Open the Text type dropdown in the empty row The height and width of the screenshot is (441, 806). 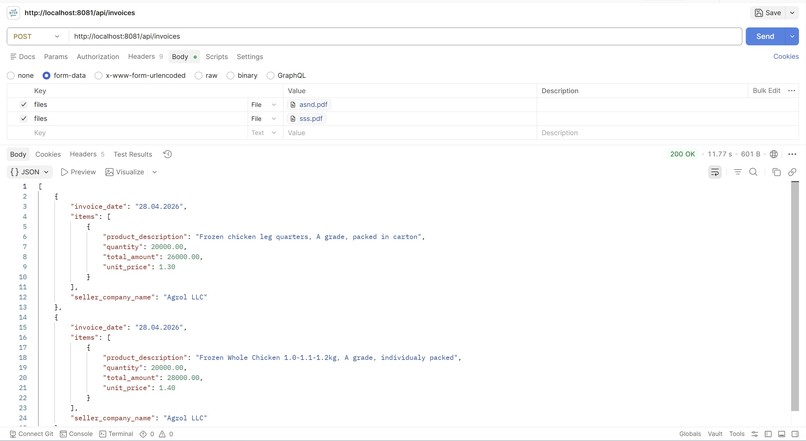[x=264, y=133]
